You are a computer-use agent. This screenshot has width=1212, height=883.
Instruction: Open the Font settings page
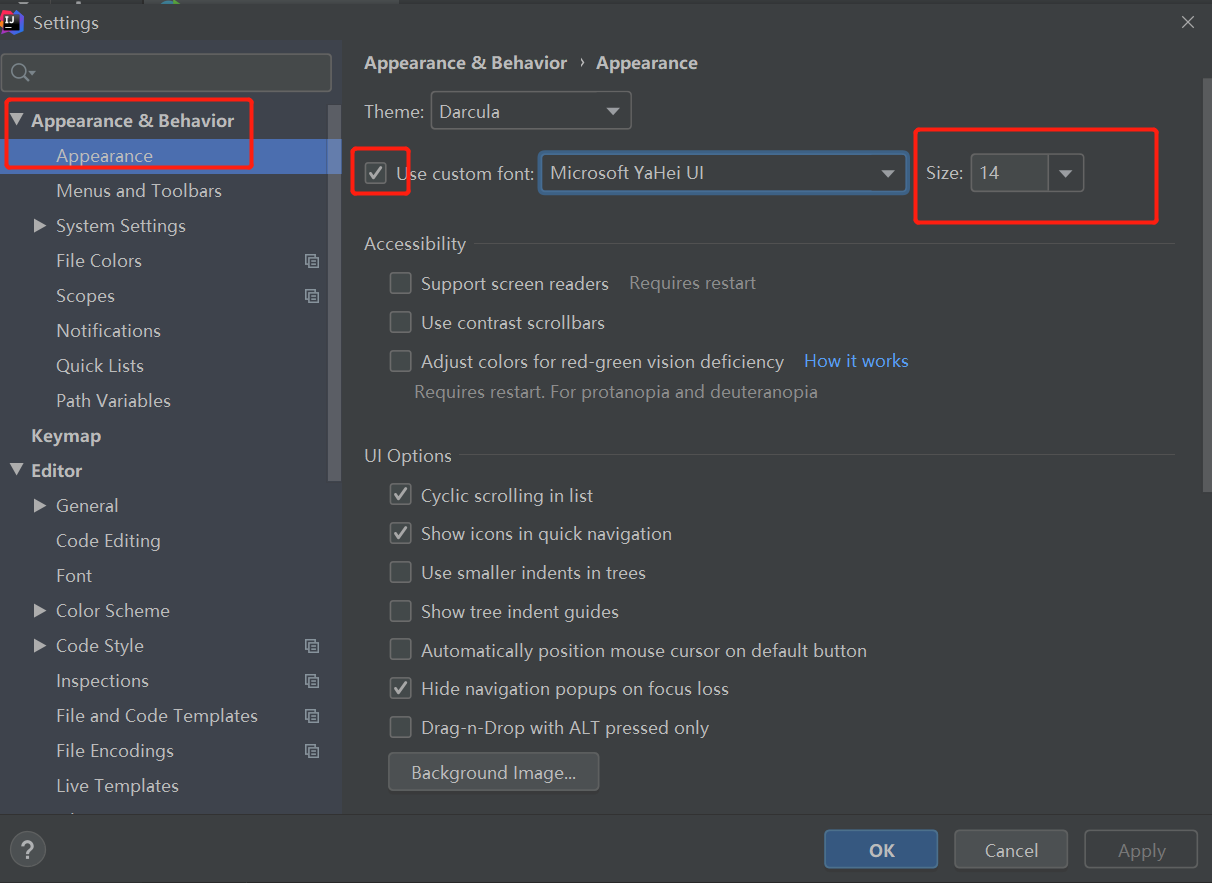pyautogui.click(x=74, y=576)
